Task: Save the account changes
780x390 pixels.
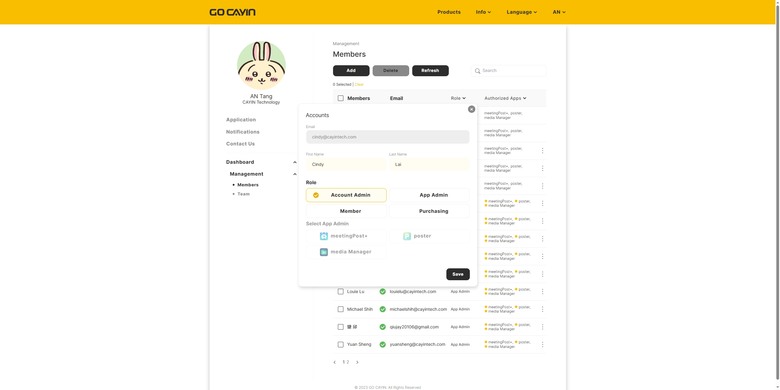Action: pos(458,274)
